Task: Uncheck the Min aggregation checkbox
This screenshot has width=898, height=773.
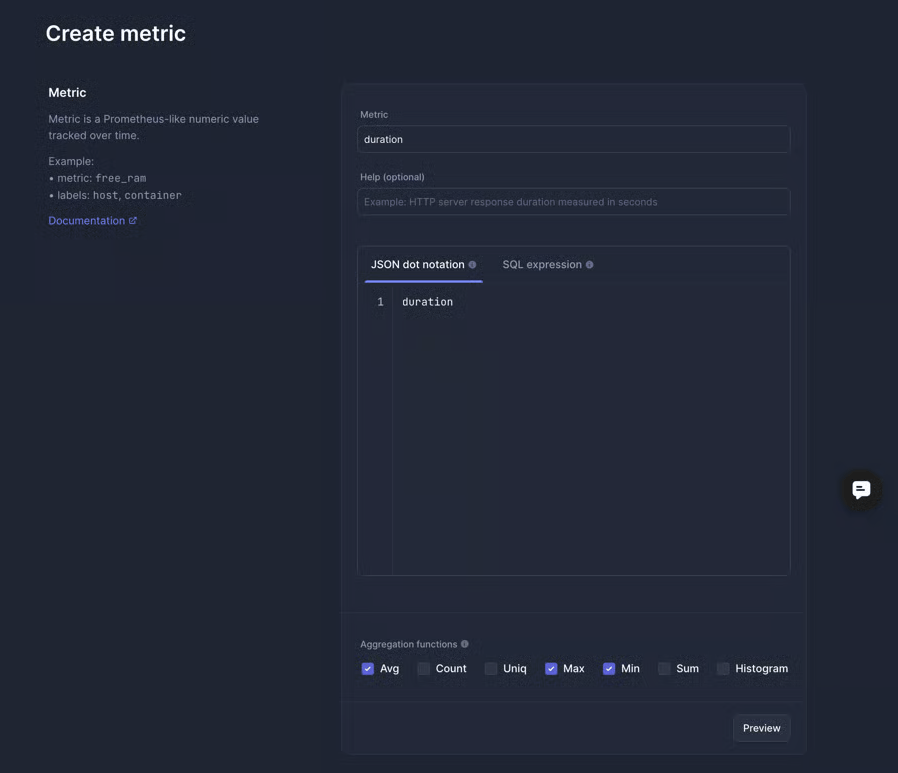Action: (x=609, y=668)
